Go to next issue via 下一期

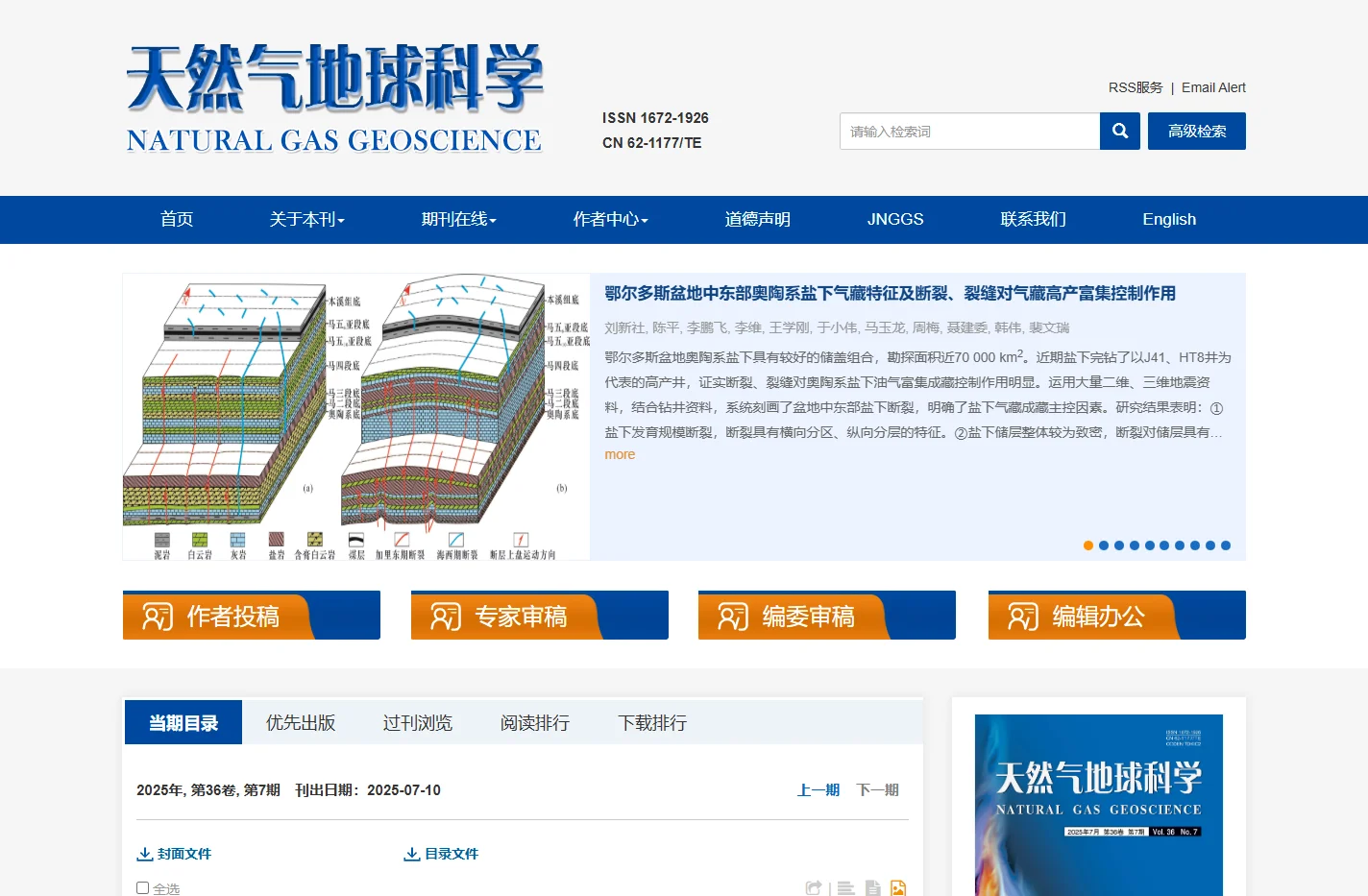click(878, 789)
